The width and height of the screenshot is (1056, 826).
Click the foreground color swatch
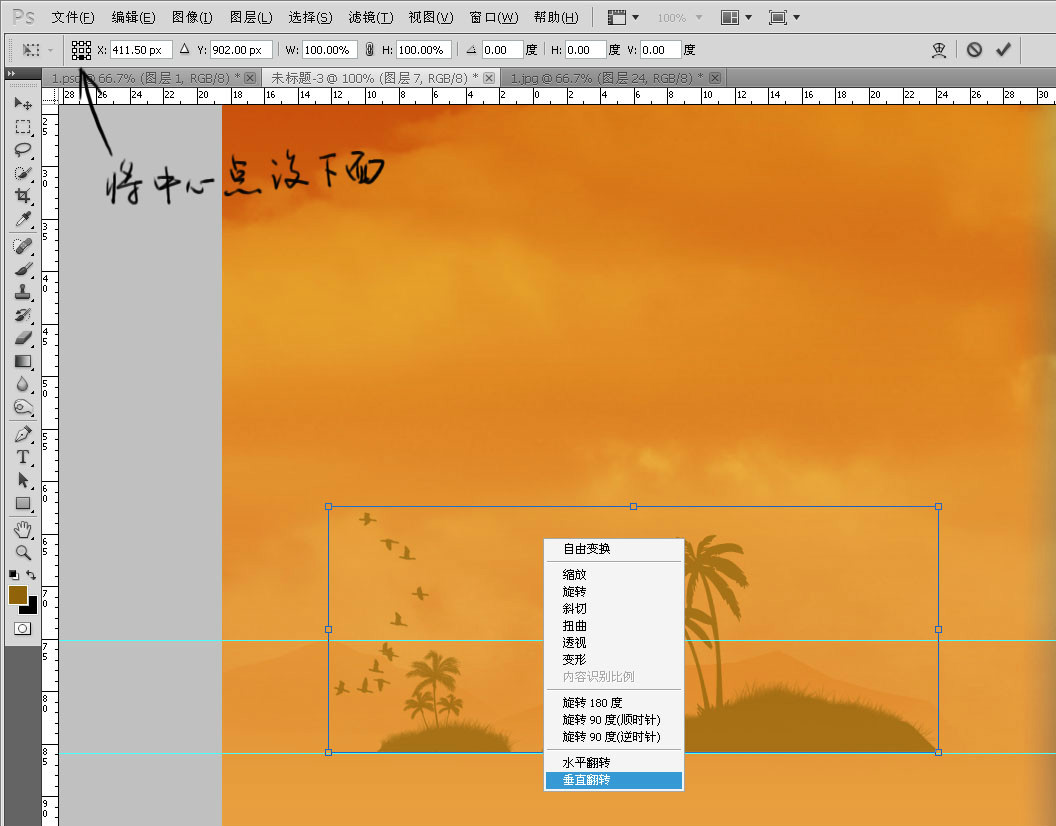(x=18, y=595)
